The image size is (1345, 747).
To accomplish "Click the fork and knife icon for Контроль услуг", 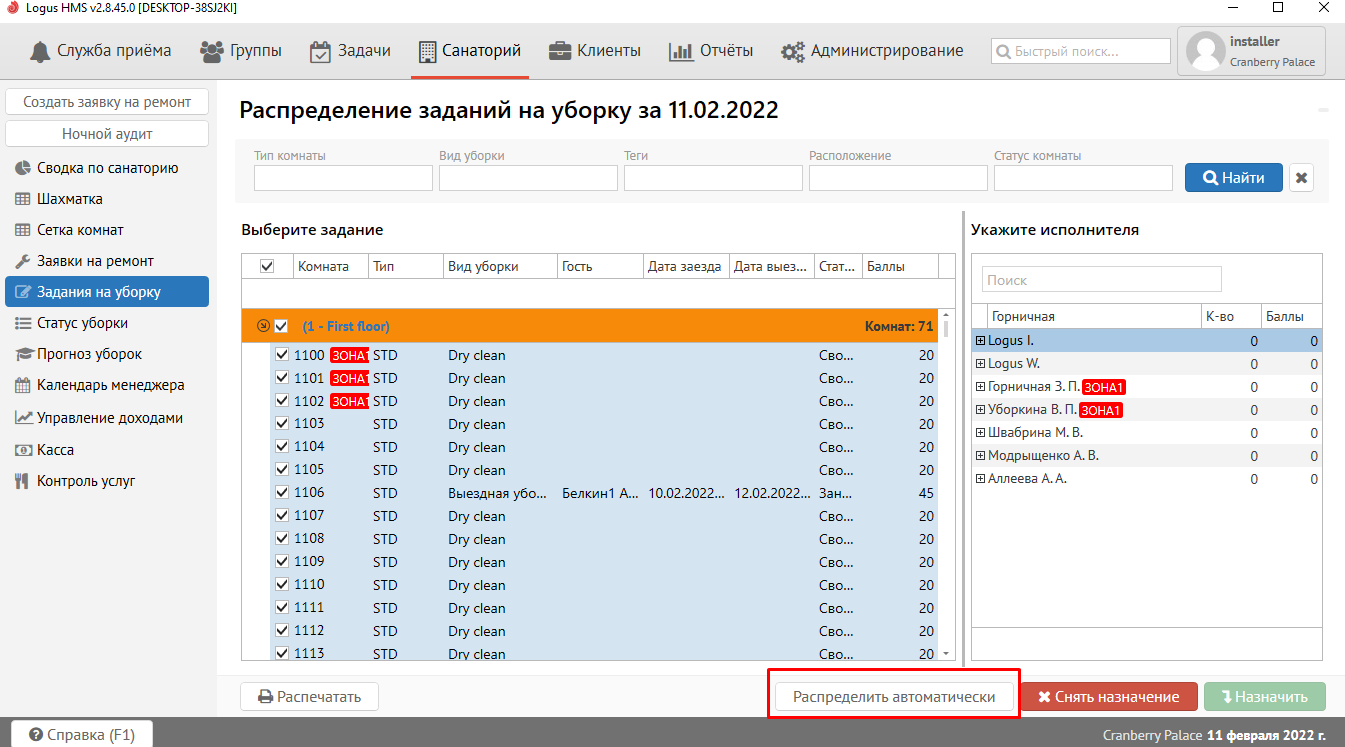I will tap(22, 481).
